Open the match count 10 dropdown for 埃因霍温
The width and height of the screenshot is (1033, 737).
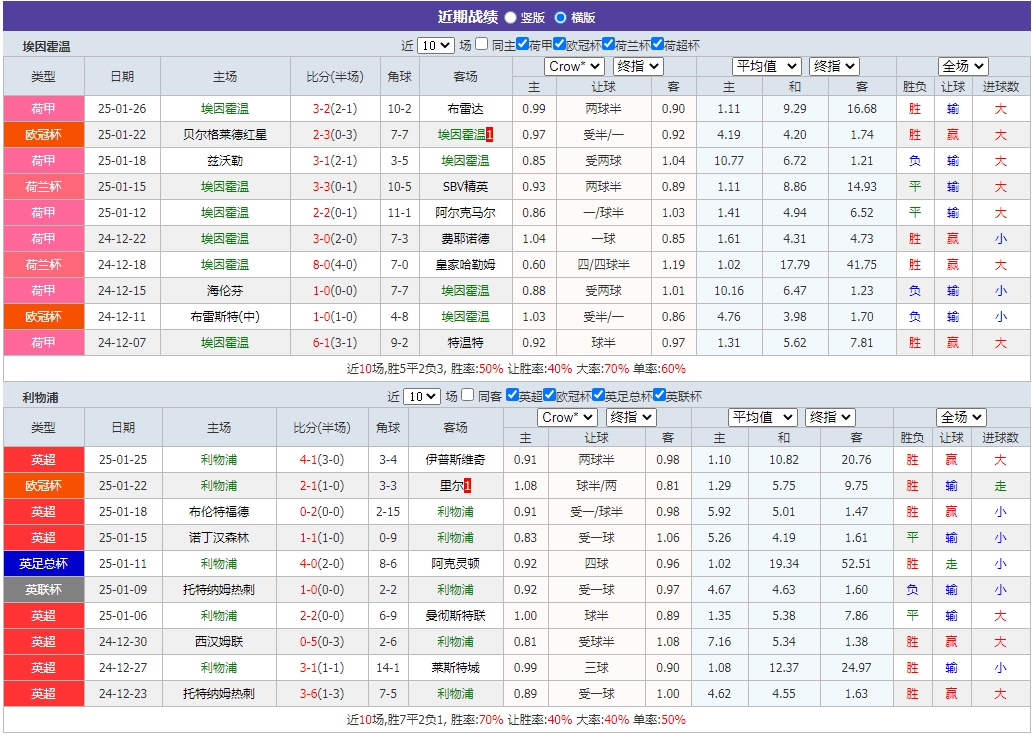tap(437, 44)
